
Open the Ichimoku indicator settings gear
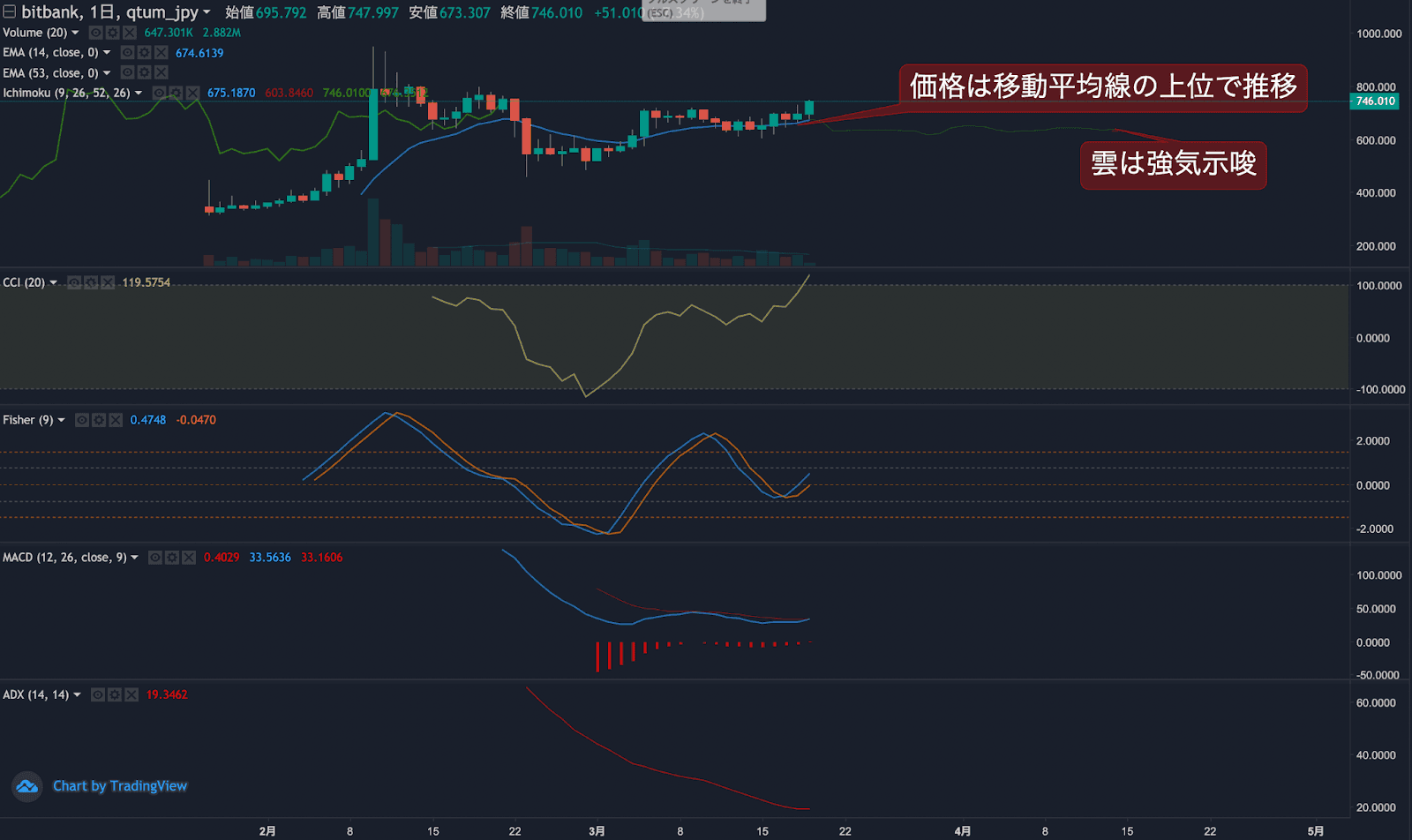pyautogui.click(x=176, y=93)
